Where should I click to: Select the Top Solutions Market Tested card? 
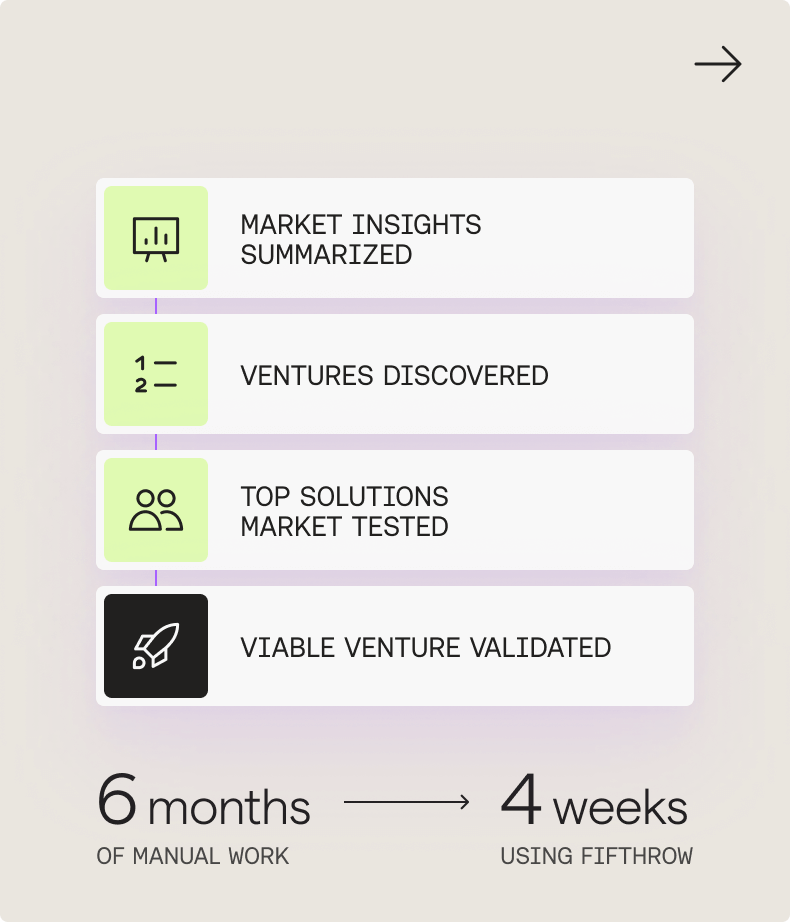click(395, 510)
